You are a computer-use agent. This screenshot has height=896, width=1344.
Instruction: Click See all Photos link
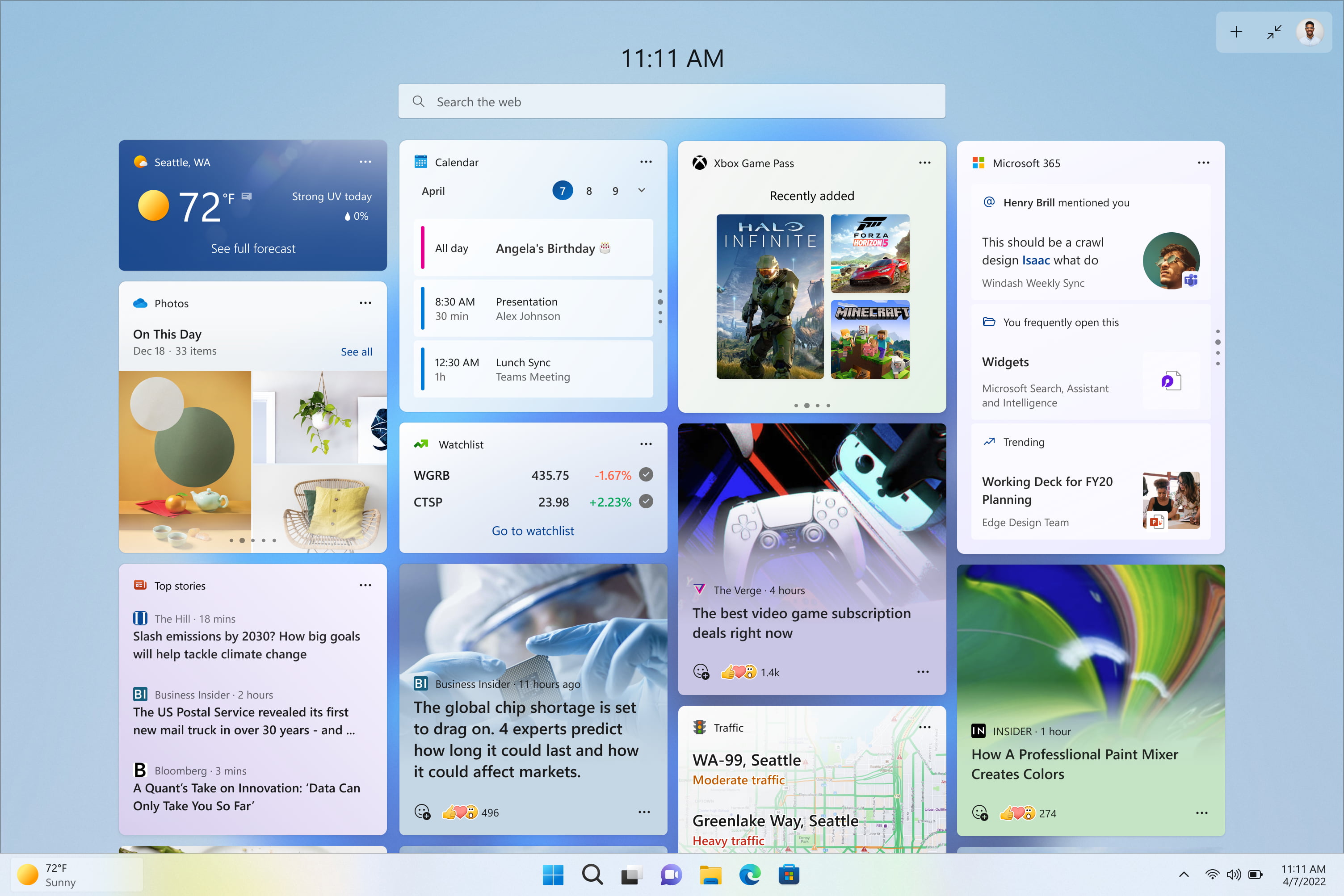[x=356, y=352]
